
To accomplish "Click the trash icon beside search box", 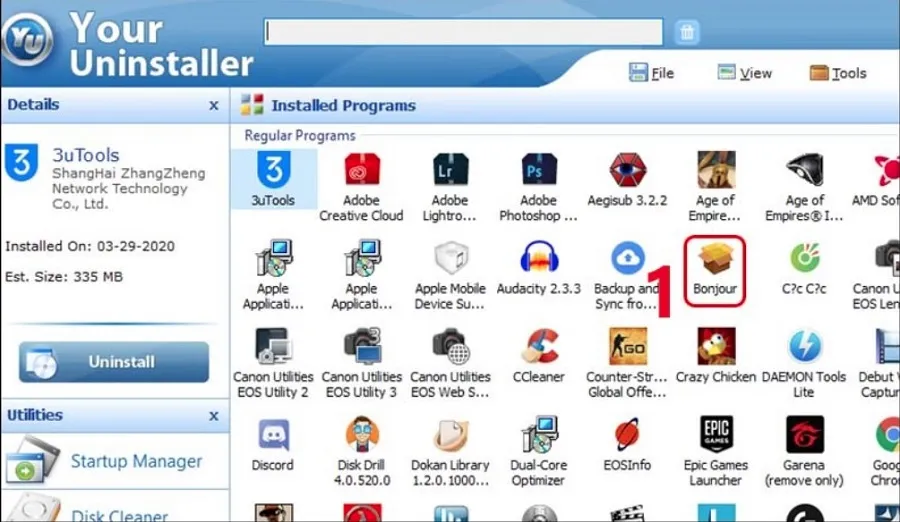I will tap(687, 32).
